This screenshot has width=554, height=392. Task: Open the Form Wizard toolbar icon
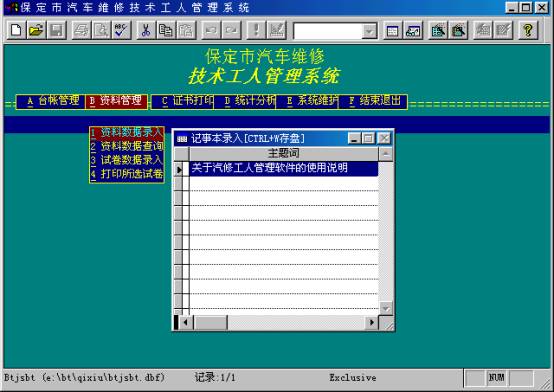[x=438, y=30]
